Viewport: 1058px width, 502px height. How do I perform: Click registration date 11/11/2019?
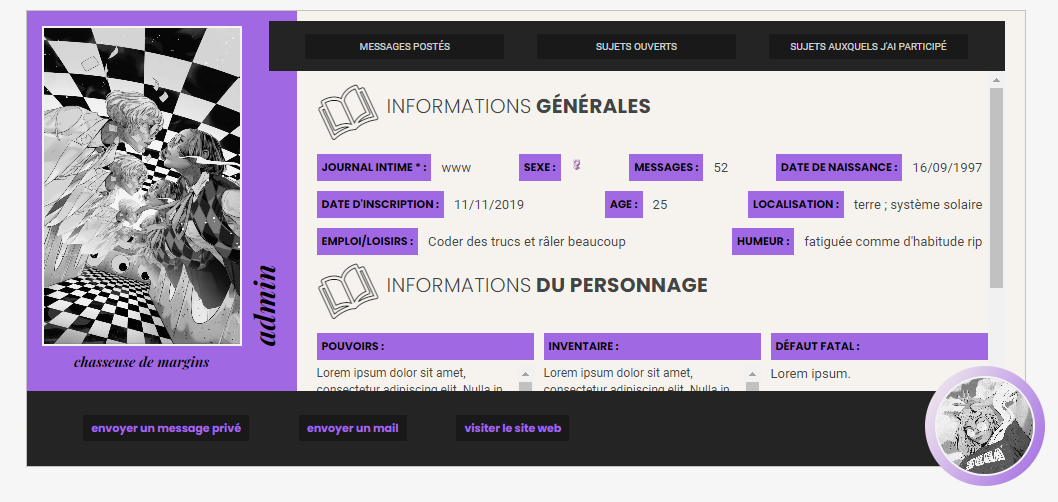(489, 205)
